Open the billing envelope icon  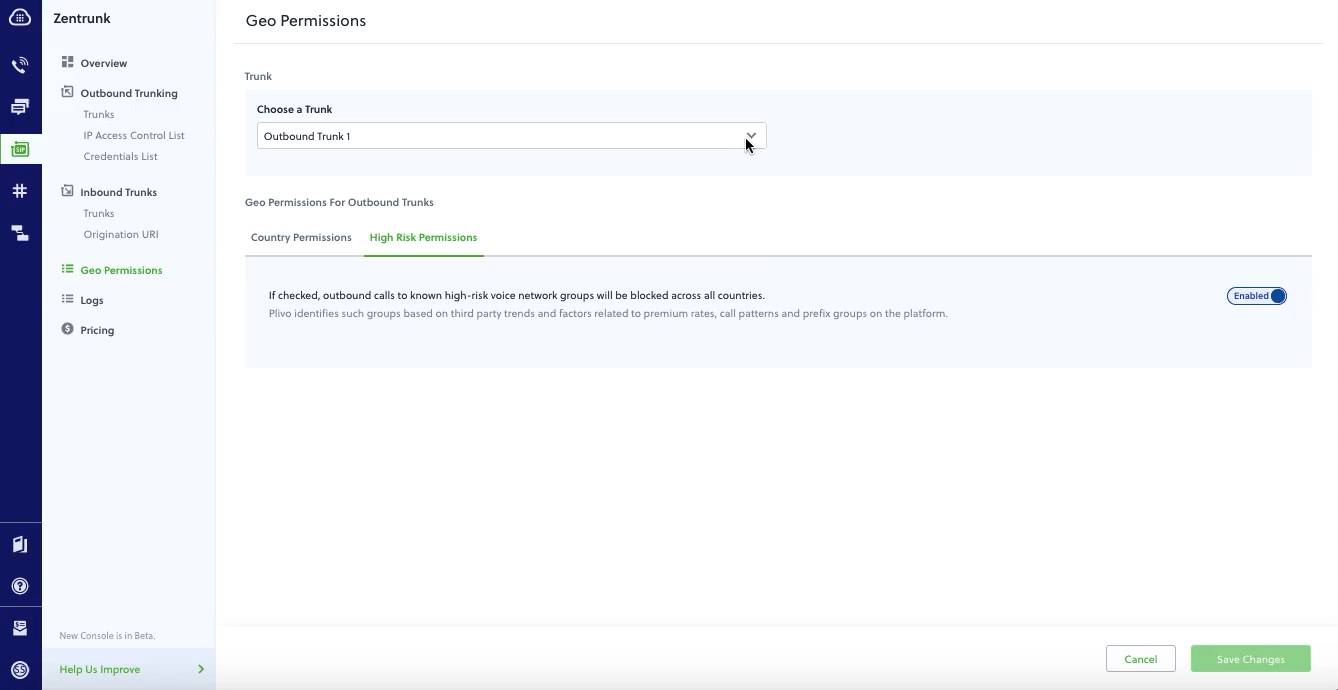(x=20, y=628)
